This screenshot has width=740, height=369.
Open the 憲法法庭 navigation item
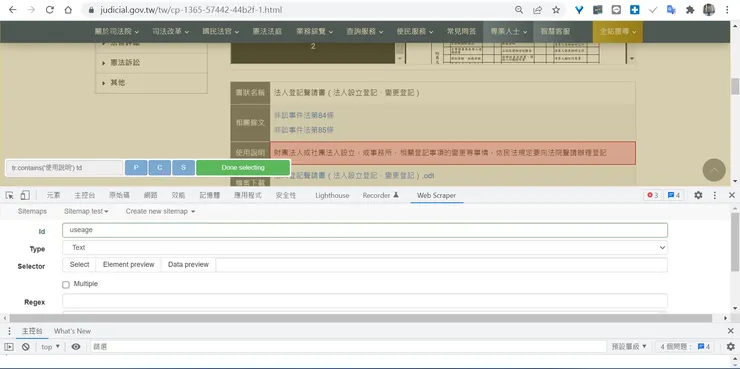click(x=267, y=32)
